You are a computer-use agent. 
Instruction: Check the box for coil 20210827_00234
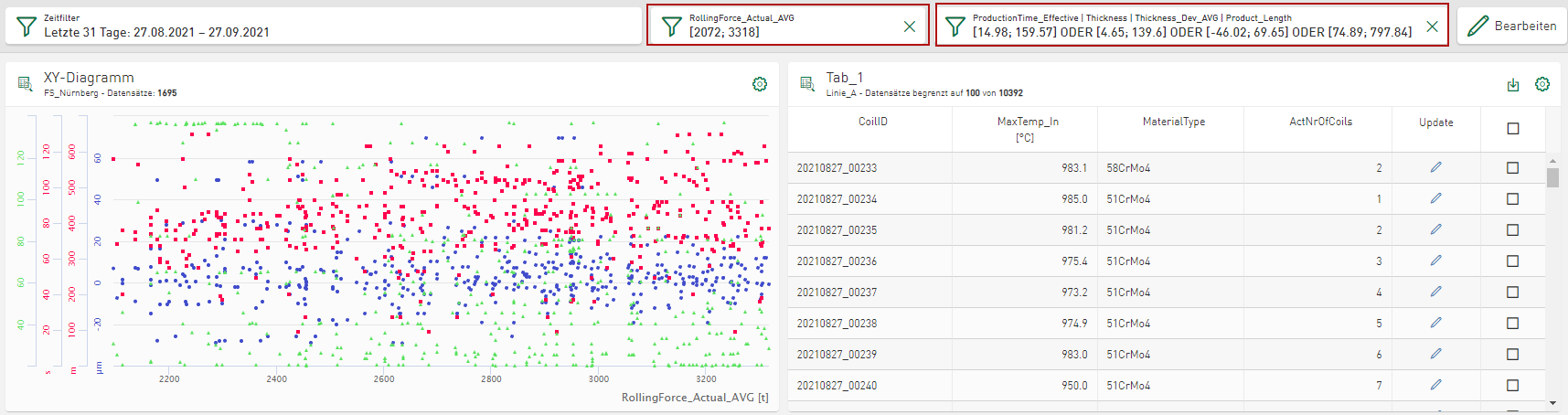tap(1512, 198)
